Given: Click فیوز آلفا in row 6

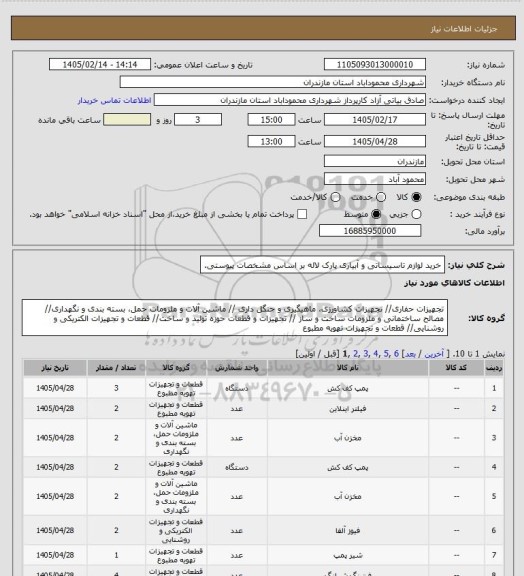Looking at the screenshot, I should tap(348, 530).
